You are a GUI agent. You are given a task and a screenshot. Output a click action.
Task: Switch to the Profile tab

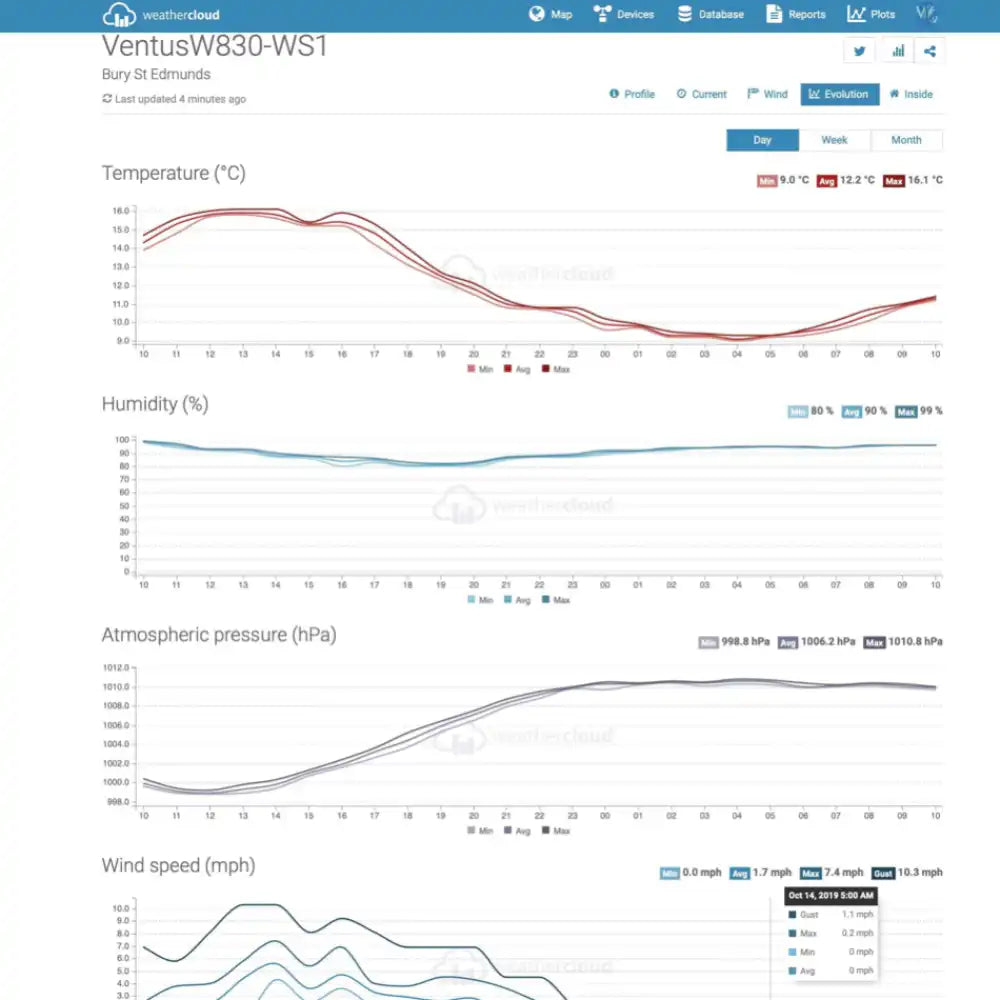[x=632, y=94]
